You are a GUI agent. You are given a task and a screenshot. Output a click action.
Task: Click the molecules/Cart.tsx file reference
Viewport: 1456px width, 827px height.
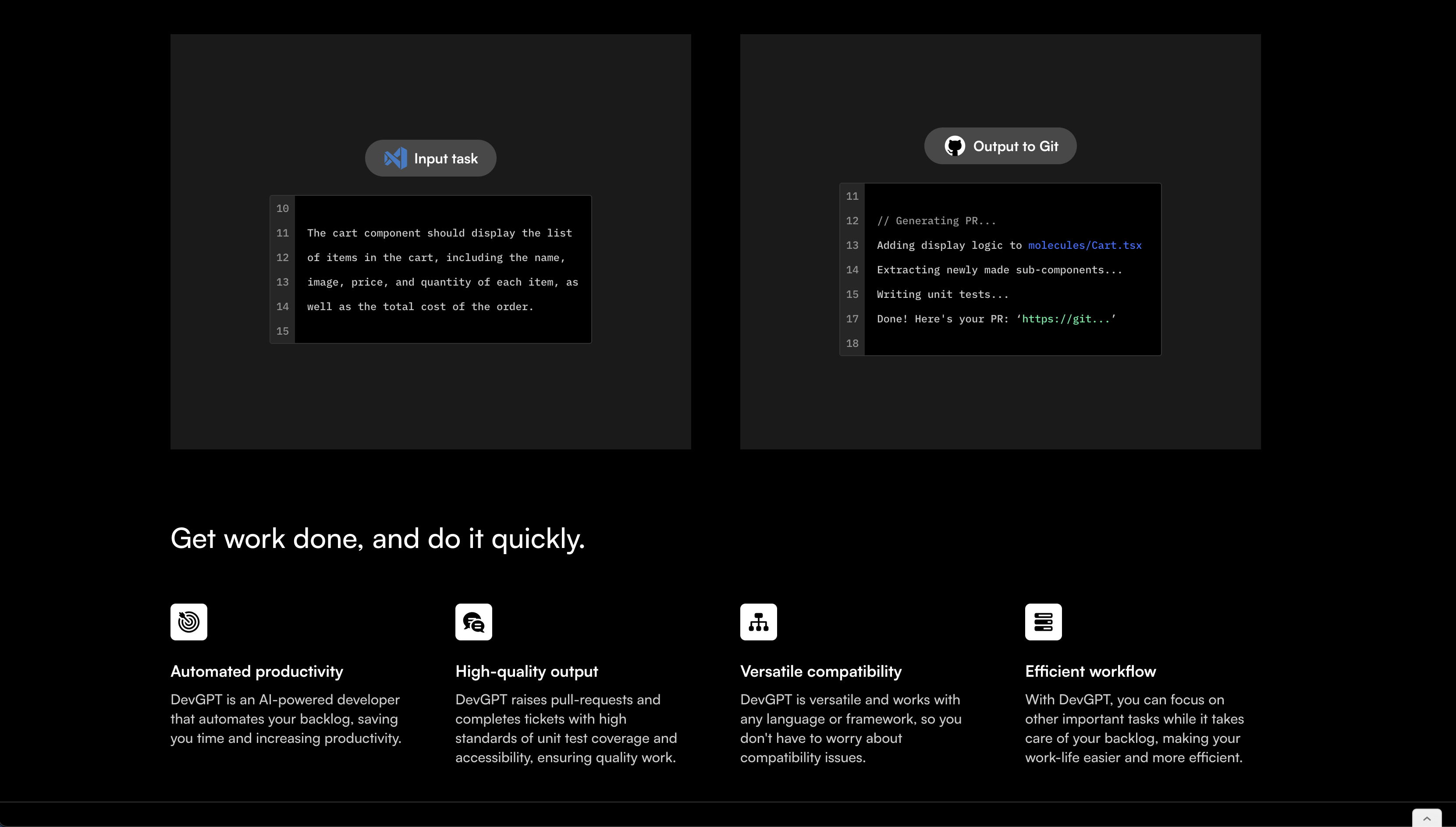pos(1084,245)
